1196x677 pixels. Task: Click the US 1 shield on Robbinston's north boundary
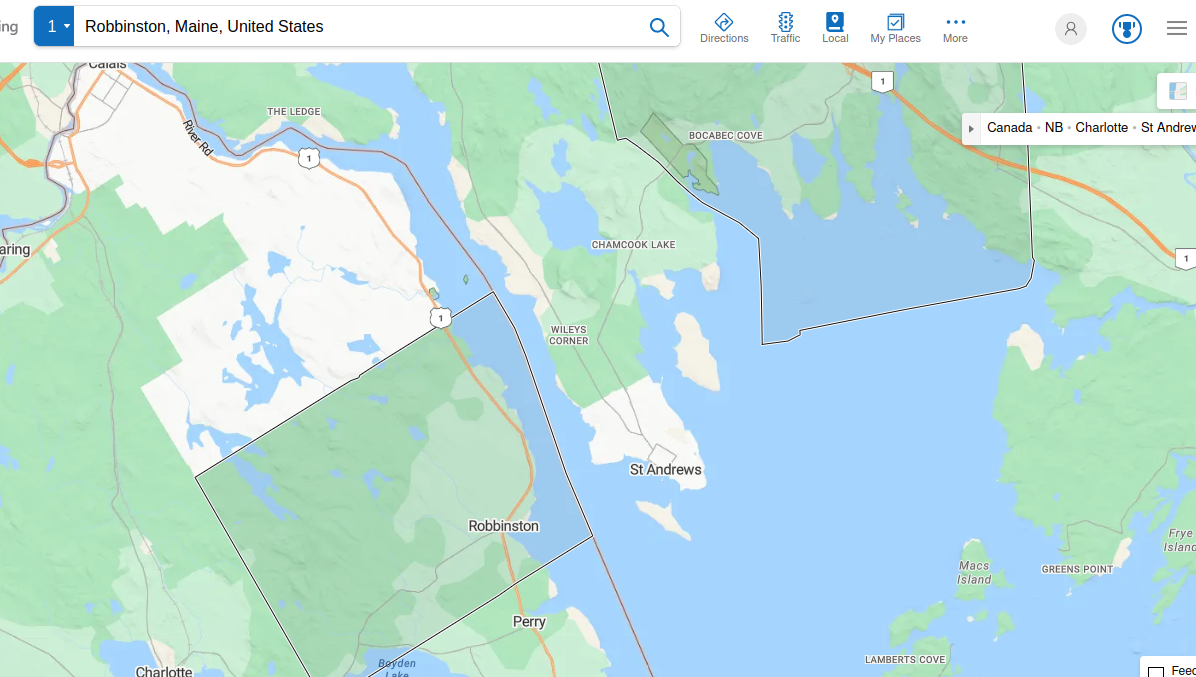440,318
